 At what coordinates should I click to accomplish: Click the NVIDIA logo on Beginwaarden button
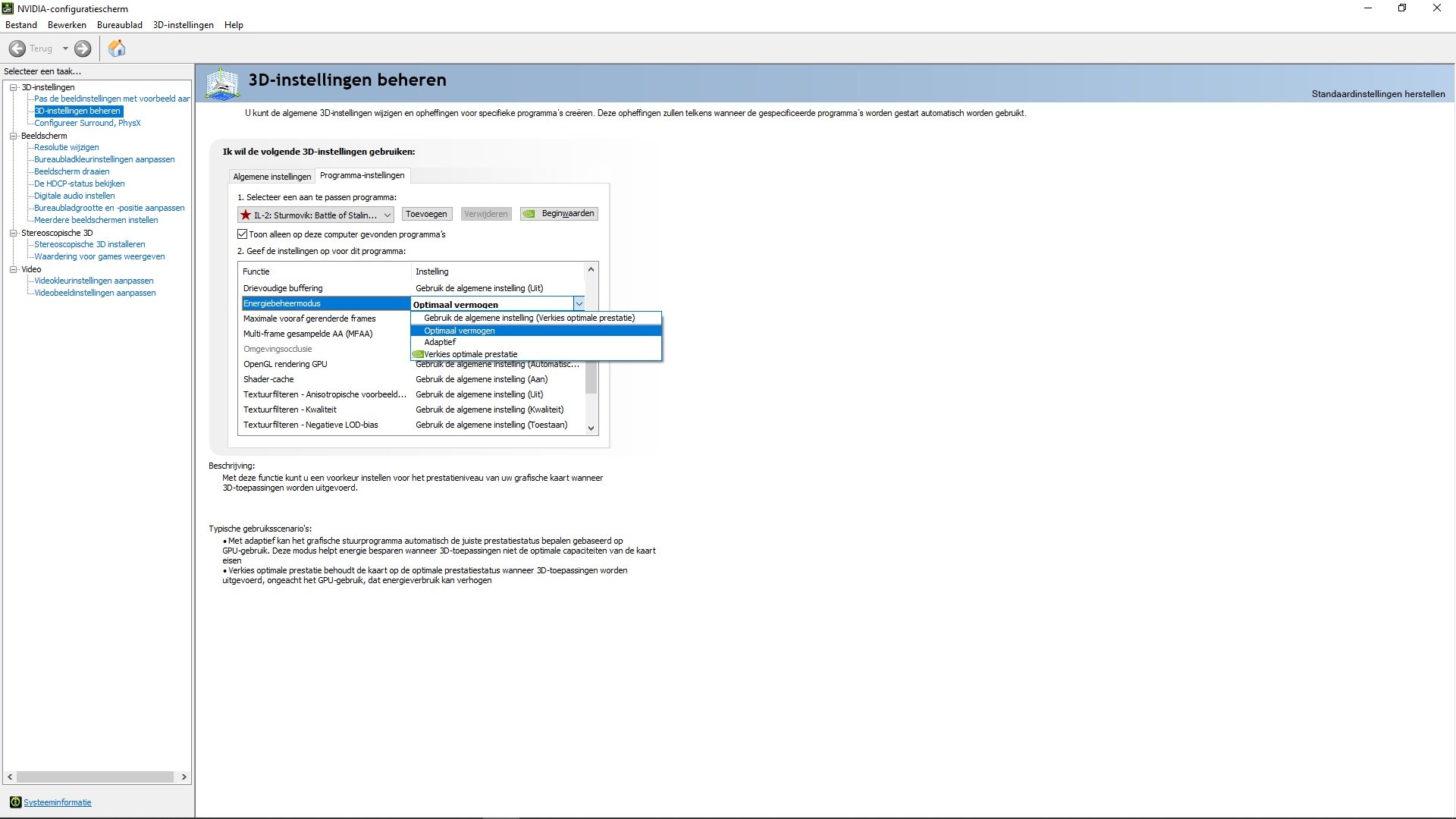(529, 214)
